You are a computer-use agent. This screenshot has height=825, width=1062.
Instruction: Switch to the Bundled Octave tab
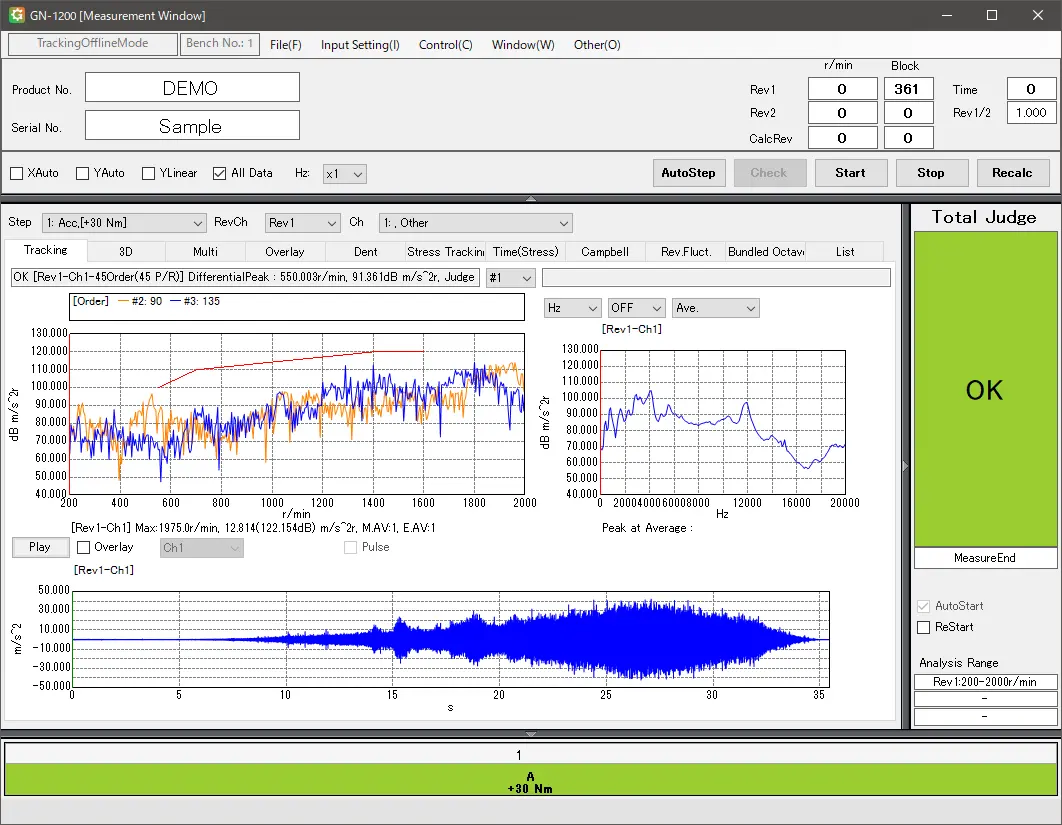[765, 251]
